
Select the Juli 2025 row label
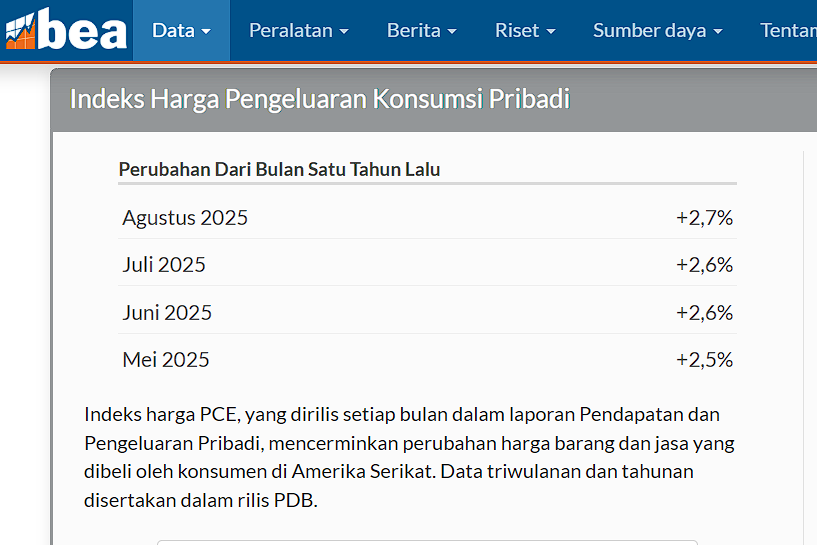pos(164,265)
